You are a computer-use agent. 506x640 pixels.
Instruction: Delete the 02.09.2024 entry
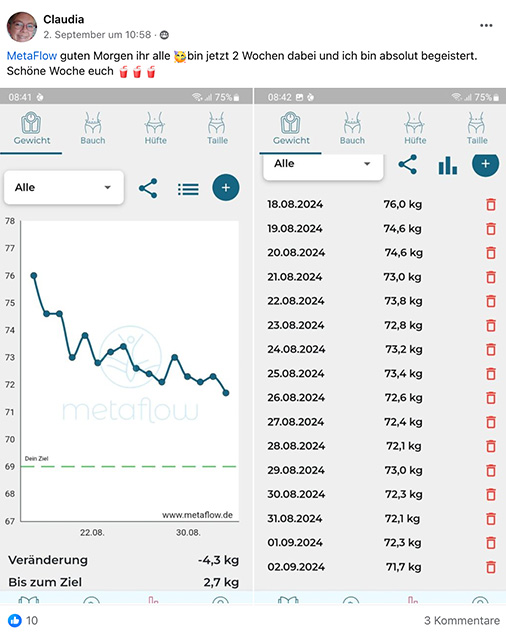pos(491,567)
